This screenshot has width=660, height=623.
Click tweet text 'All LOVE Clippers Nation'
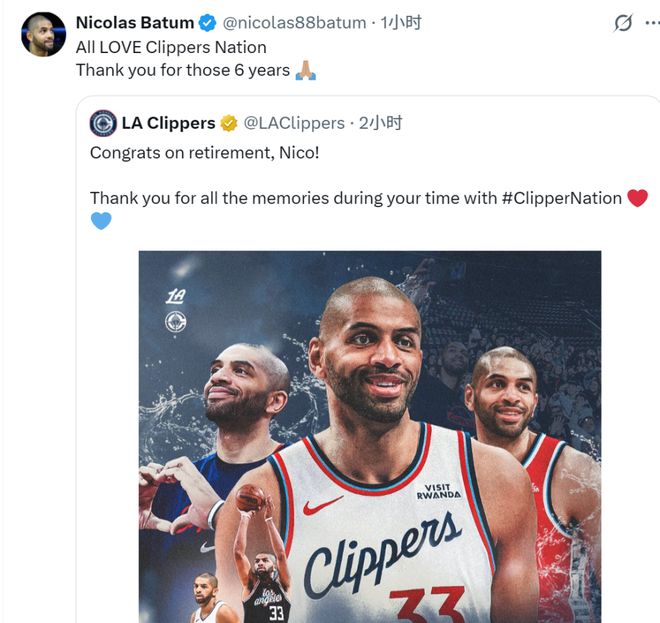[x=171, y=47]
